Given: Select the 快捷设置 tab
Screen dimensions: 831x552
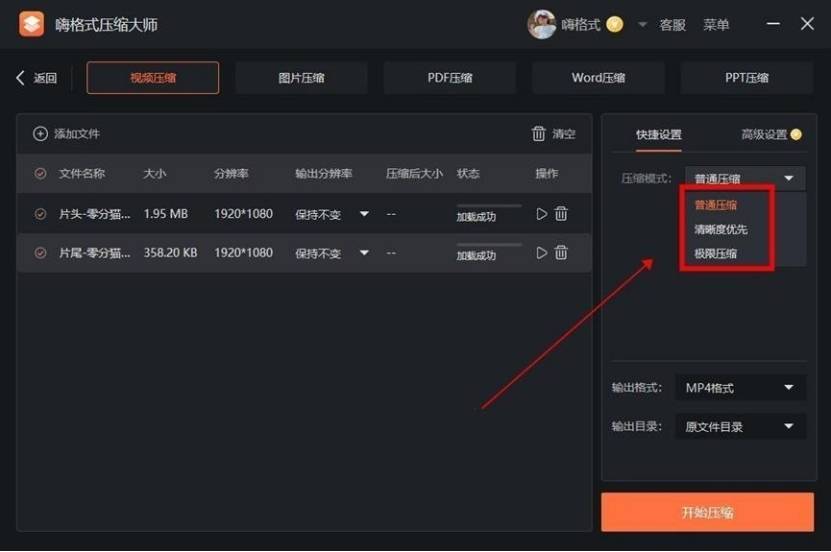Looking at the screenshot, I should (x=659, y=135).
